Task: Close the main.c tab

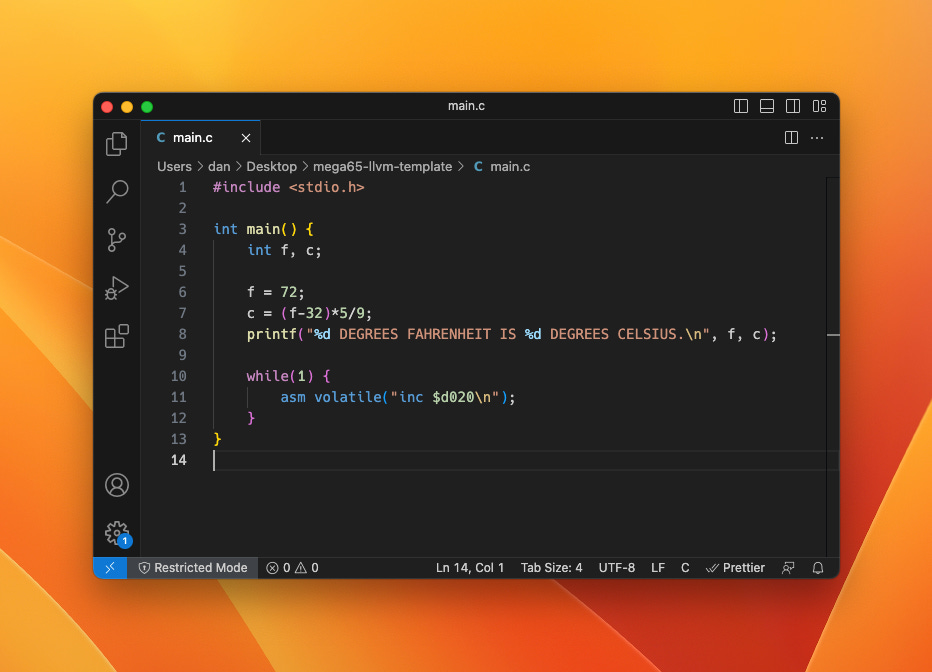Action: pos(245,138)
